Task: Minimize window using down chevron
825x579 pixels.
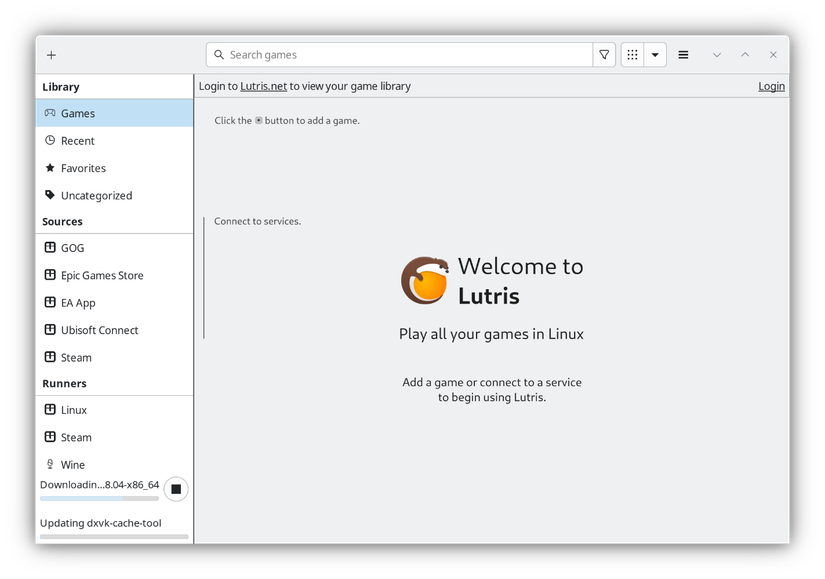Action: coord(717,55)
